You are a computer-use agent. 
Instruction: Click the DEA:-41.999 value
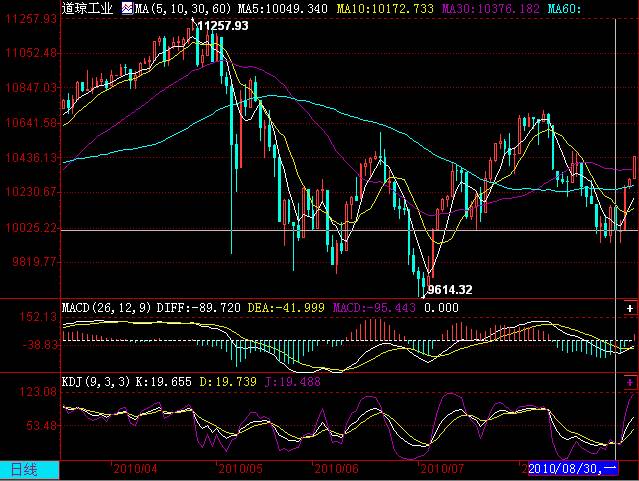(x=286, y=307)
